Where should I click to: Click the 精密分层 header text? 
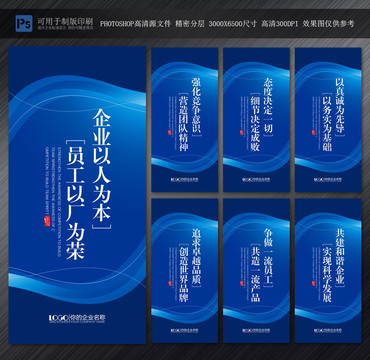(x=190, y=24)
